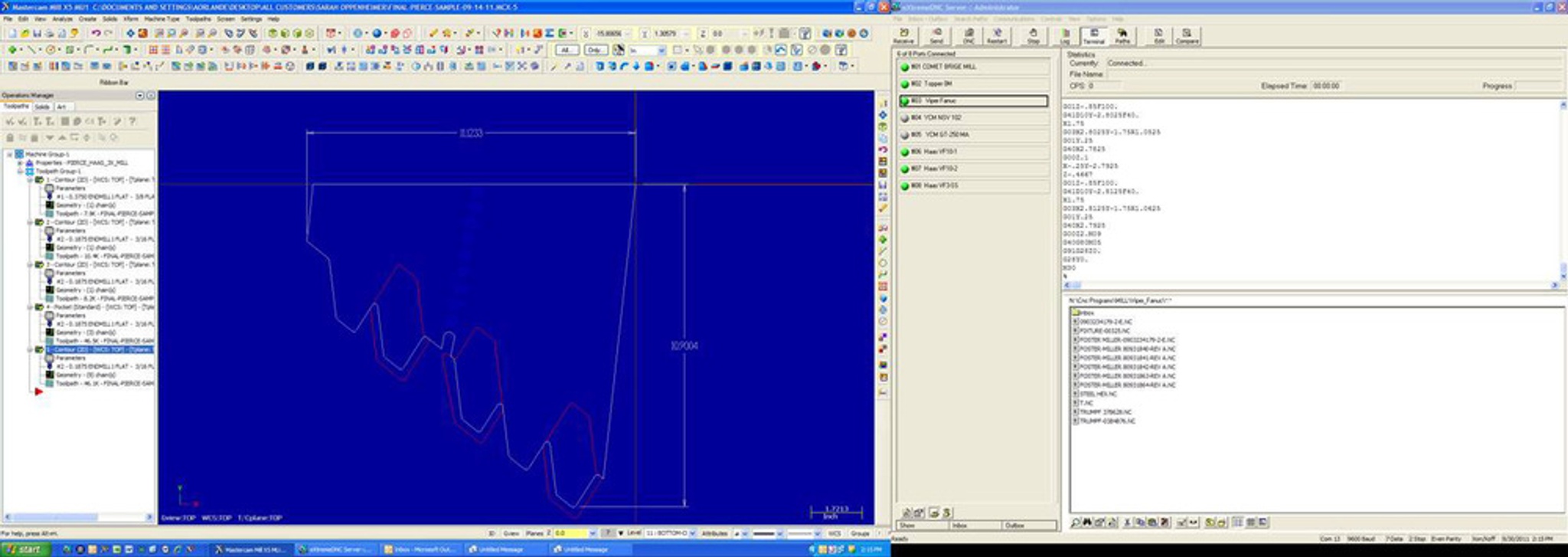Screen dimensions: 1568x557
Task: Select port 004 YCM NSV 102
Action: [973, 117]
